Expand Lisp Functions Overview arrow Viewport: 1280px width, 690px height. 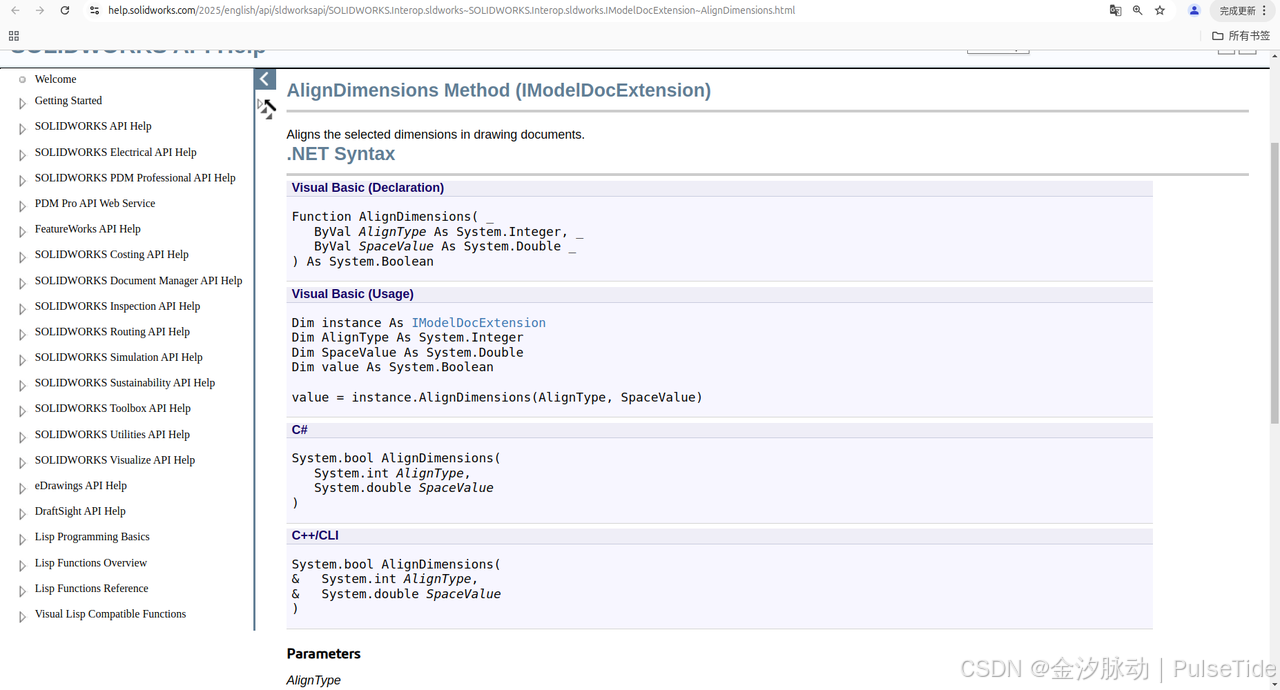(22, 565)
